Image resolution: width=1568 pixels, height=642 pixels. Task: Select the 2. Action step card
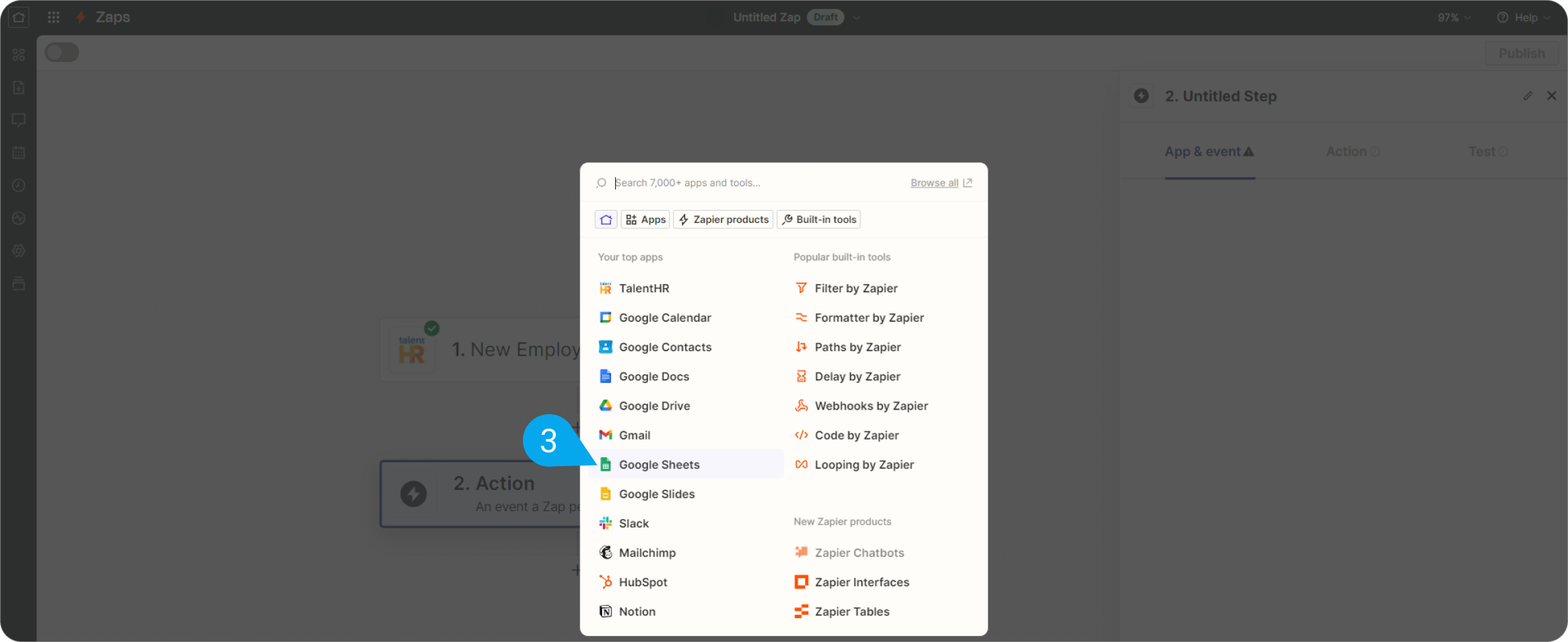[480, 494]
